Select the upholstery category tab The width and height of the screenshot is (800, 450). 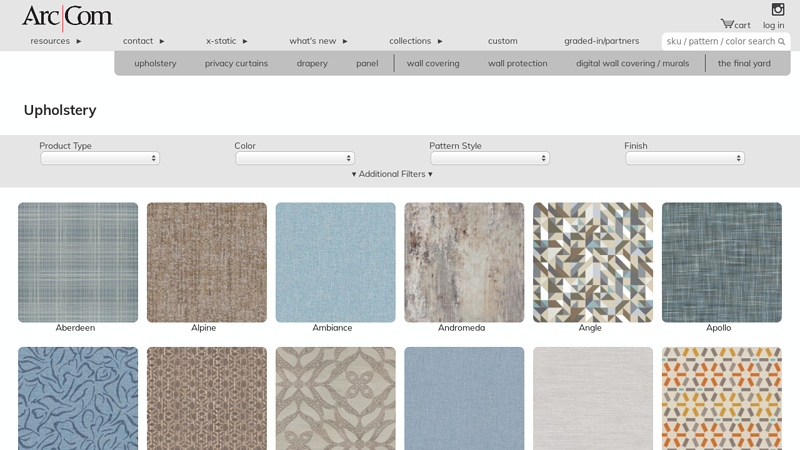[155, 63]
